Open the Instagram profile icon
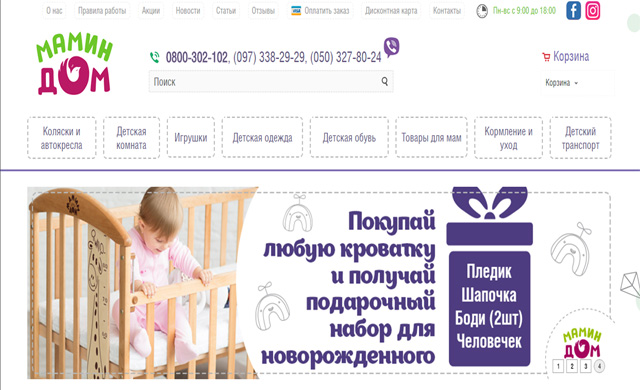Viewport: 640px width, 390px height. click(x=593, y=11)
